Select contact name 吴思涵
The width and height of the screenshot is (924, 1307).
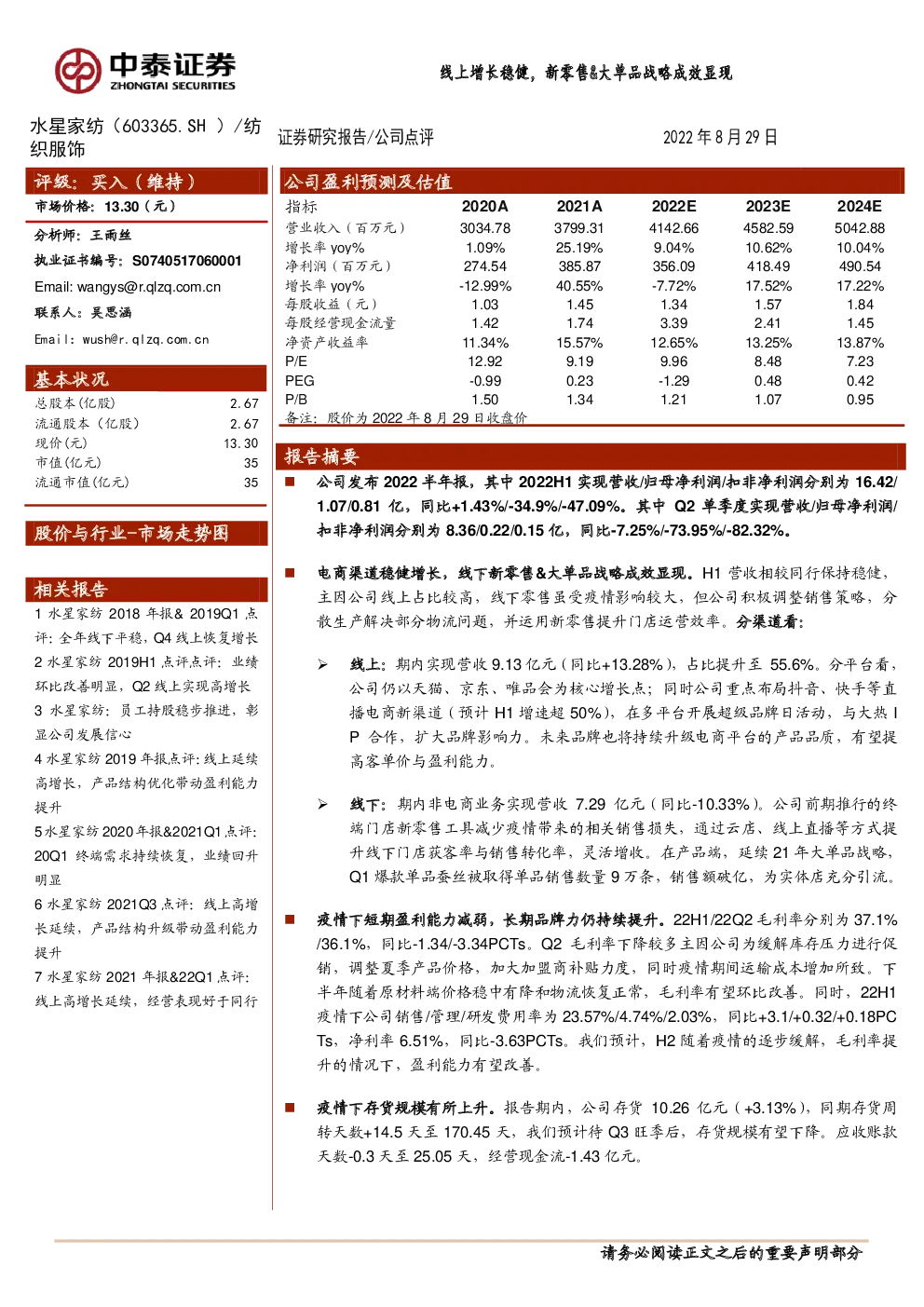pos(111,313)
